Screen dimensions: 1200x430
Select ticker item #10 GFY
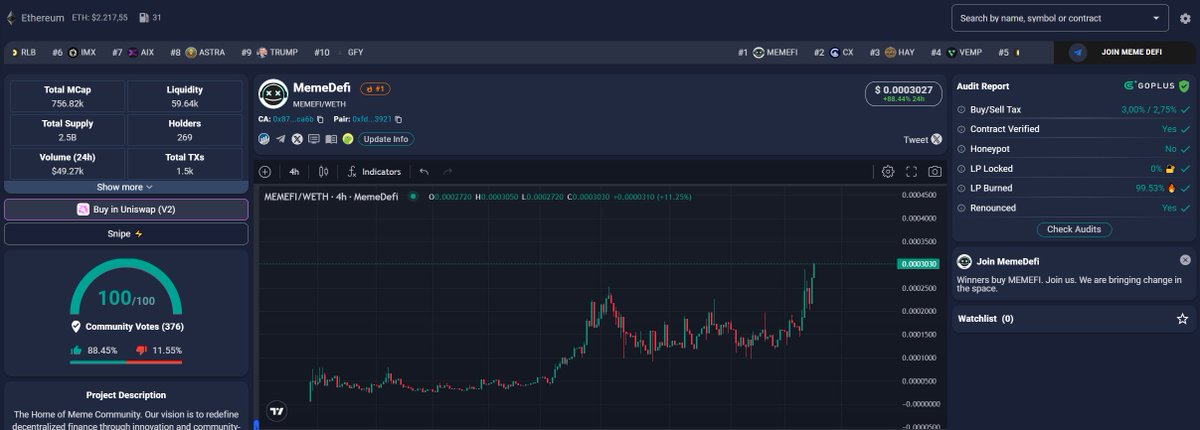point(338,52)
